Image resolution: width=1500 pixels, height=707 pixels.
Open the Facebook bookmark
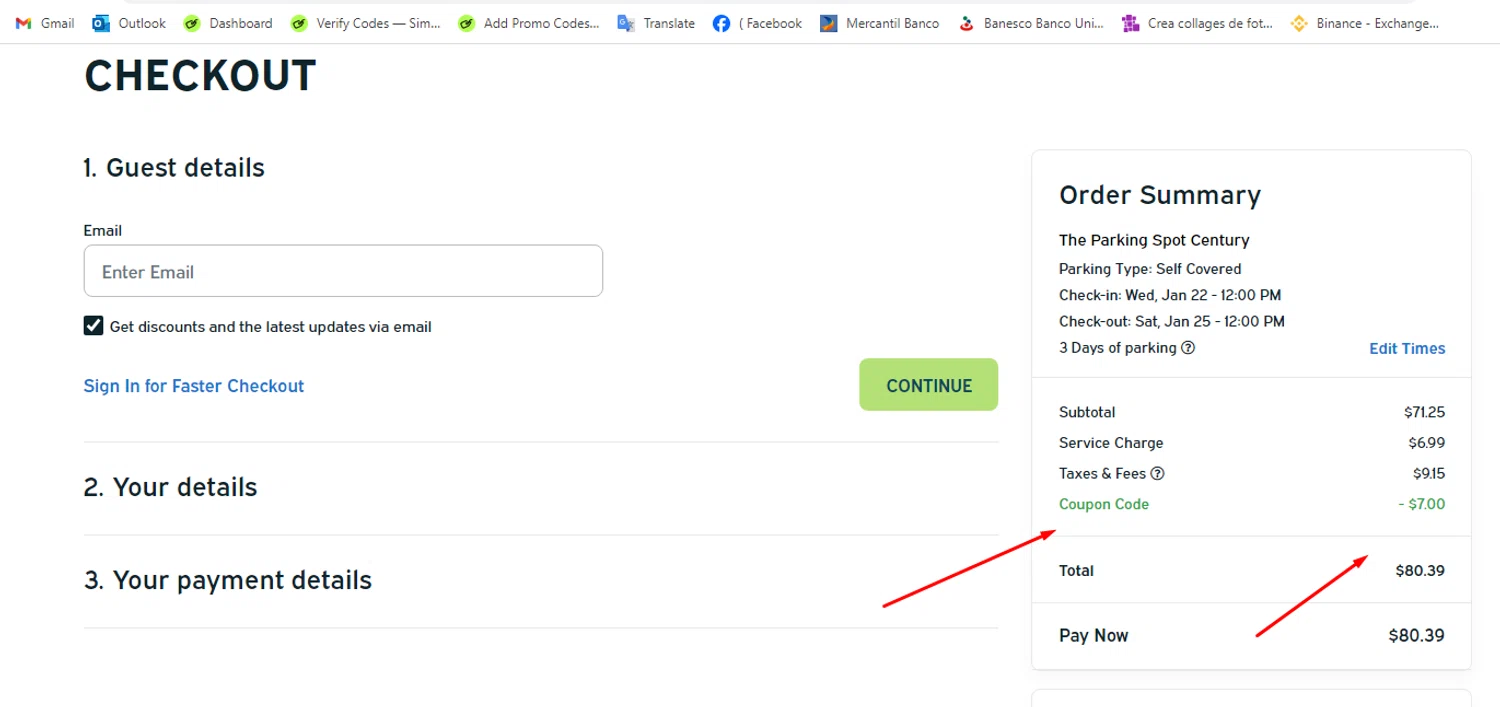click(x=757, y=23)
